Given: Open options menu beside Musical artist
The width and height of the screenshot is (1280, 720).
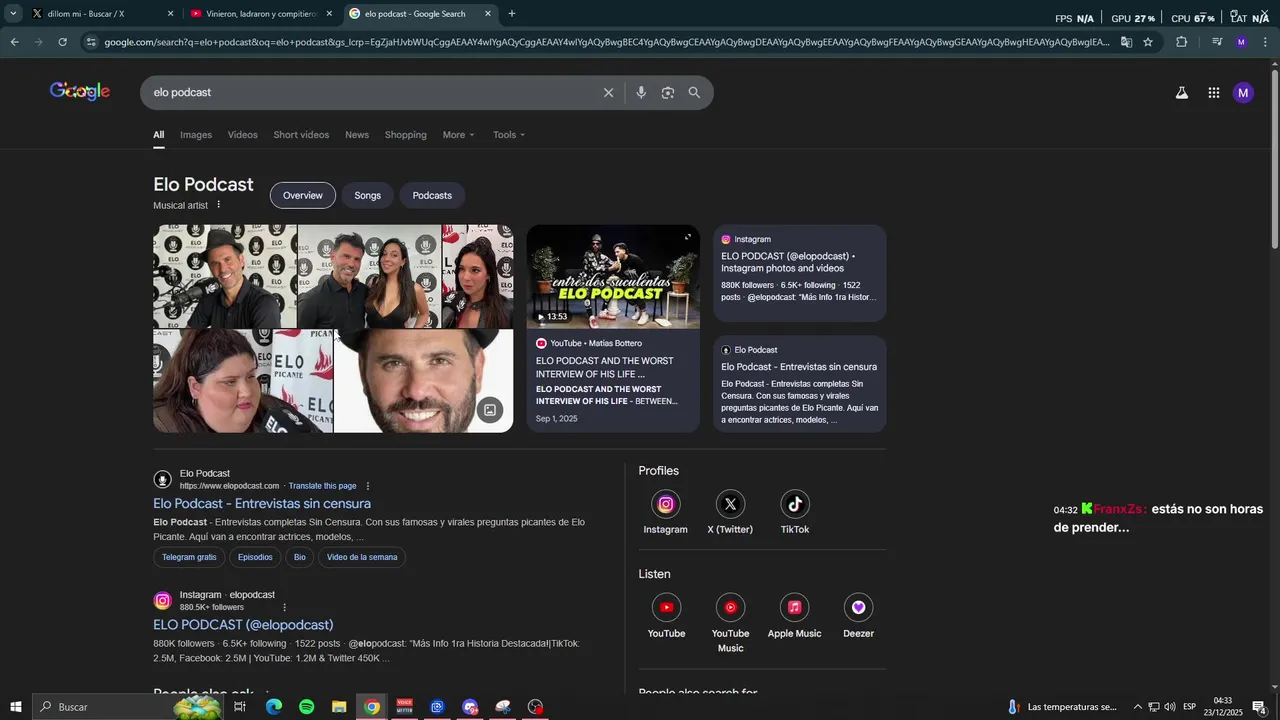Looking at the screenshot, I should [219, 205].
